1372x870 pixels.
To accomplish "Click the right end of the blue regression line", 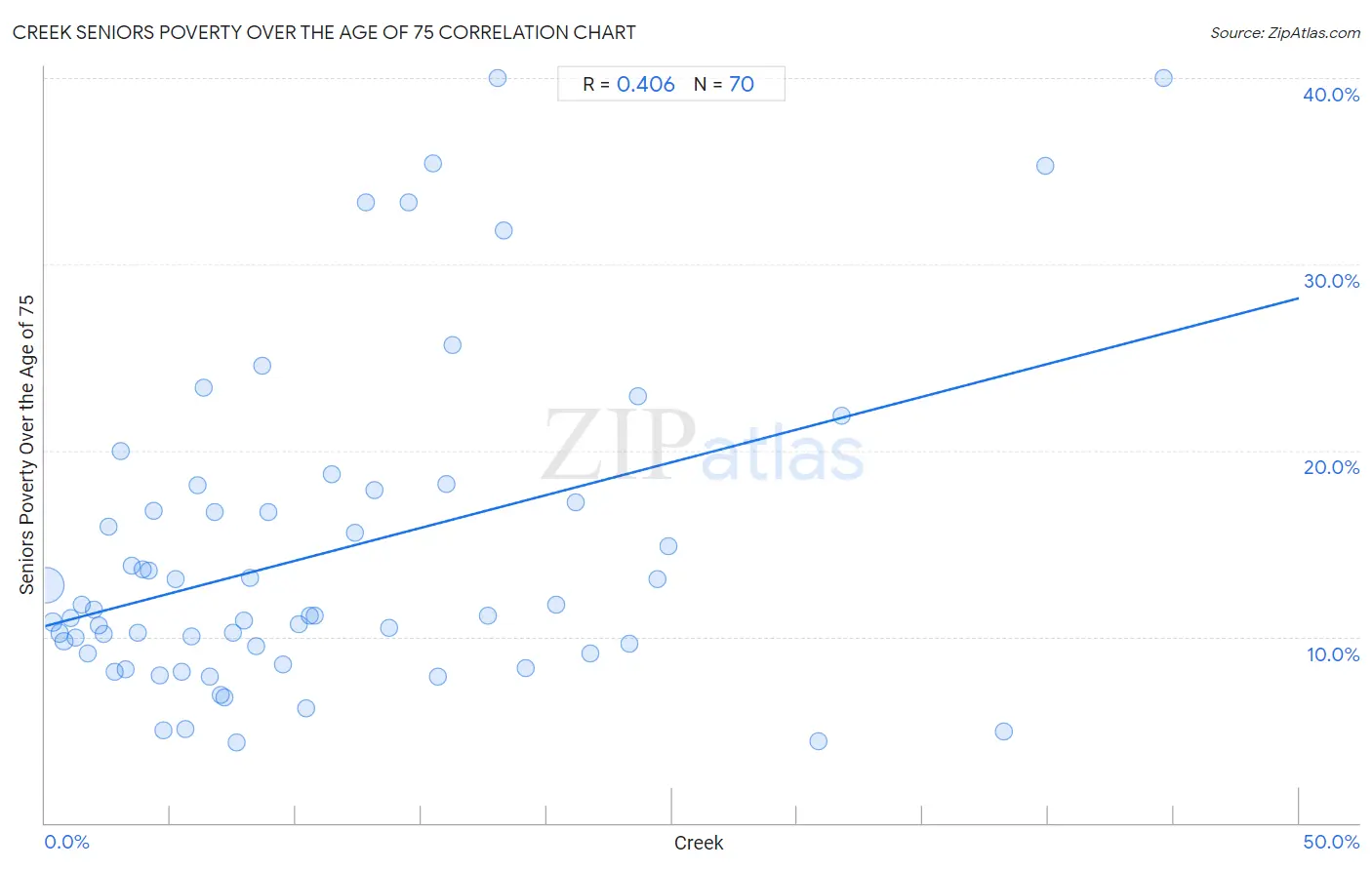I will 1297,298.
